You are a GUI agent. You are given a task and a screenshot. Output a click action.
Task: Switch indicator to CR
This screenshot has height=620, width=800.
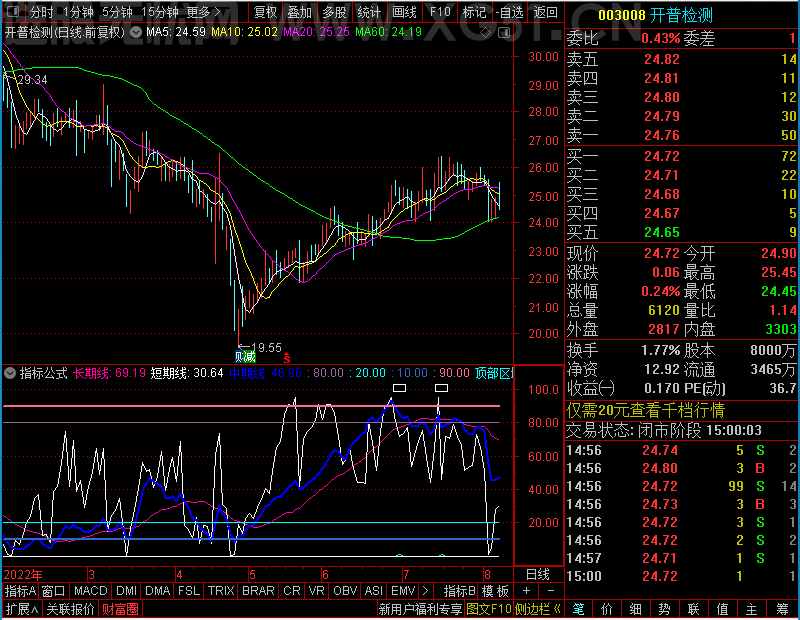pyautogui.click(x=292, y=591)
